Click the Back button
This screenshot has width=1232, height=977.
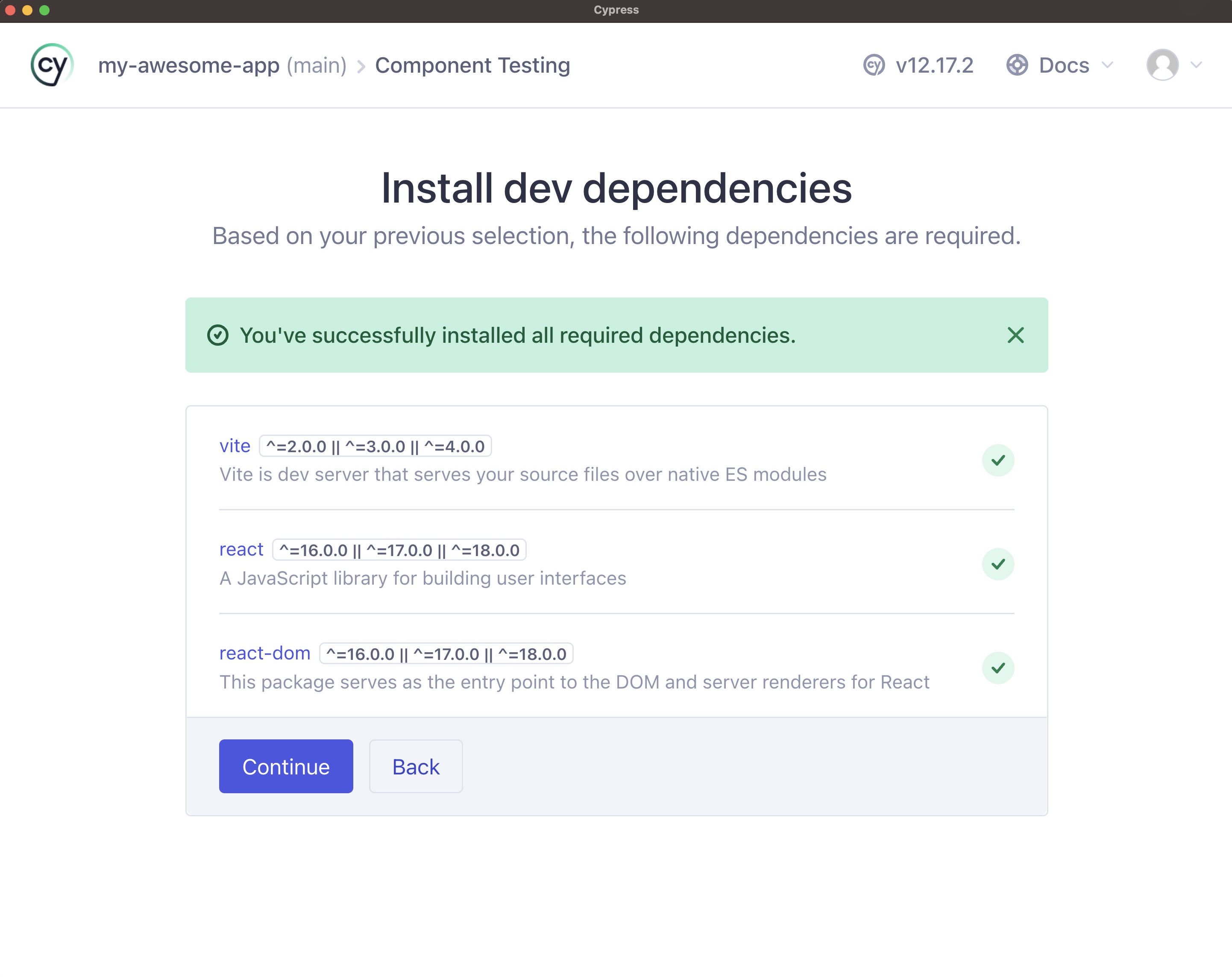[415, 766]
